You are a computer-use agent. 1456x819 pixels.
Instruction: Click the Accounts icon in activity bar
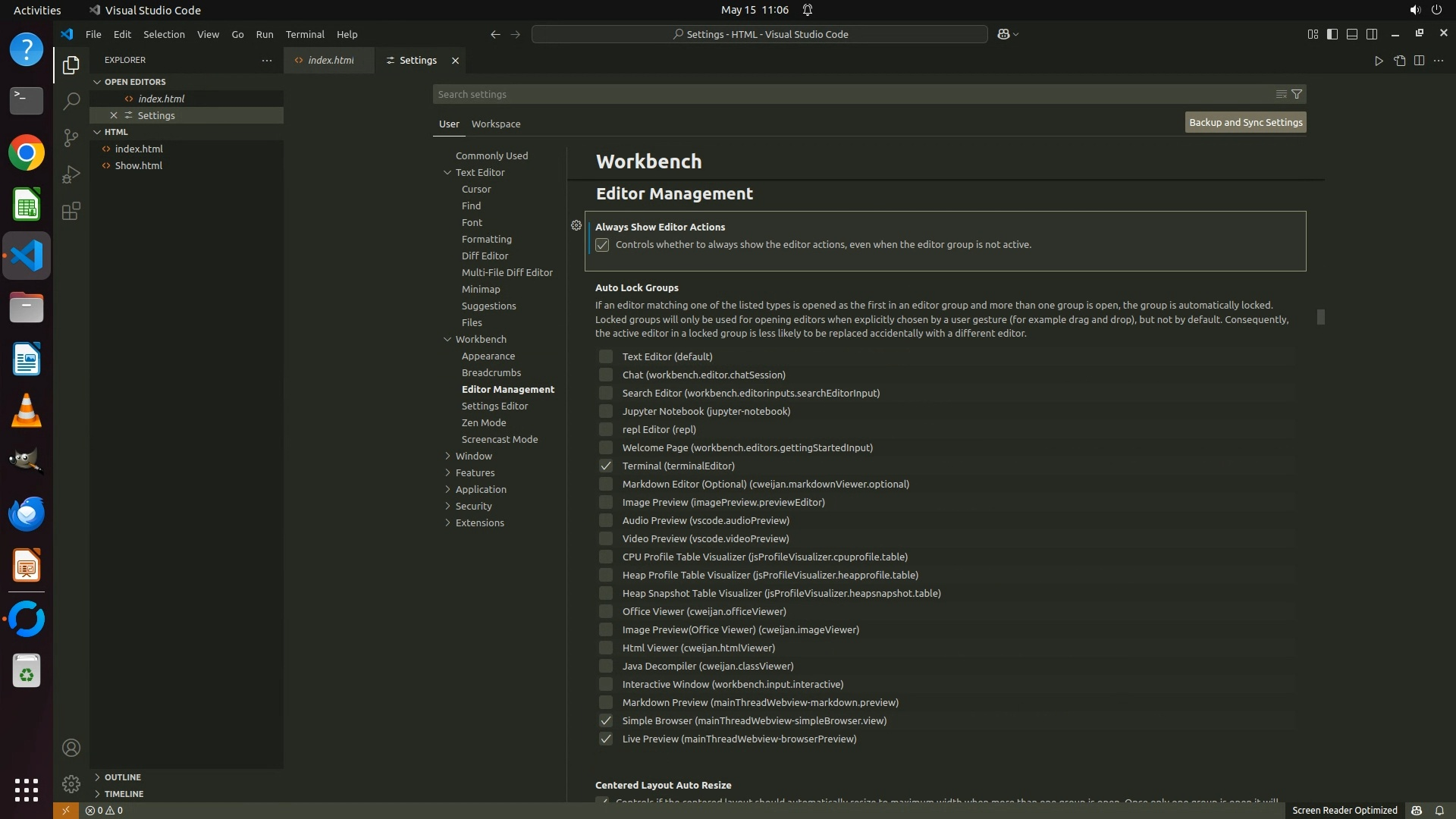click(x=71, y=748)
